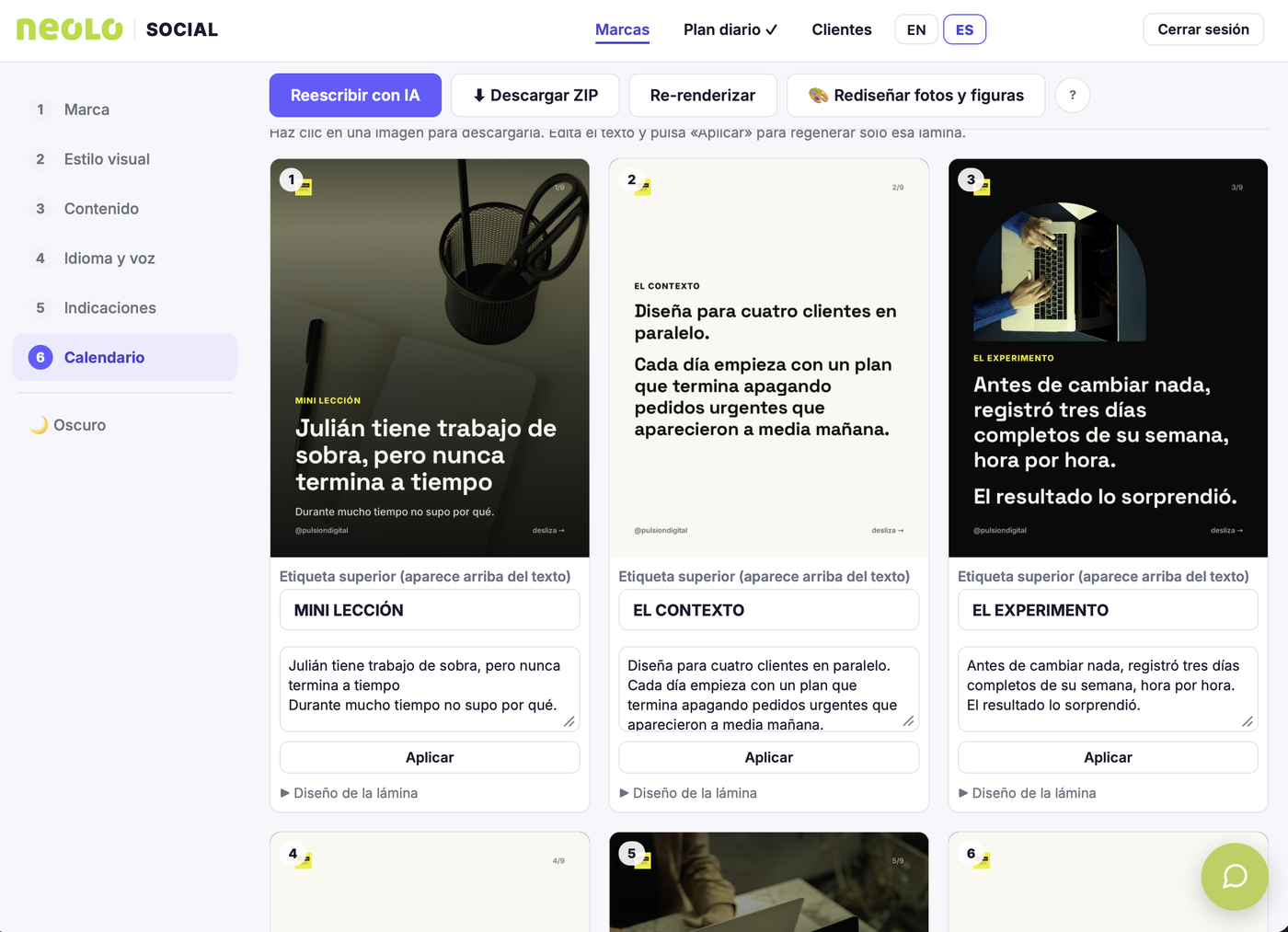Click Descargar ZIP button
Viewport: 1288px width, 932px height.
pos(535,96)
